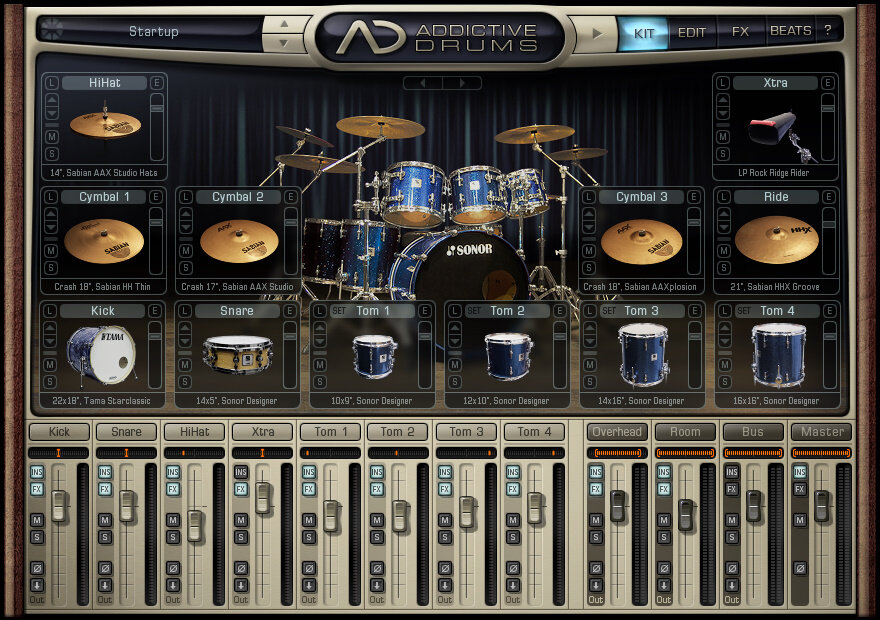The width and height of the screenshot is (880, 620).
Task: Open FX on the Master mixer channel
Action: (800, 489)
